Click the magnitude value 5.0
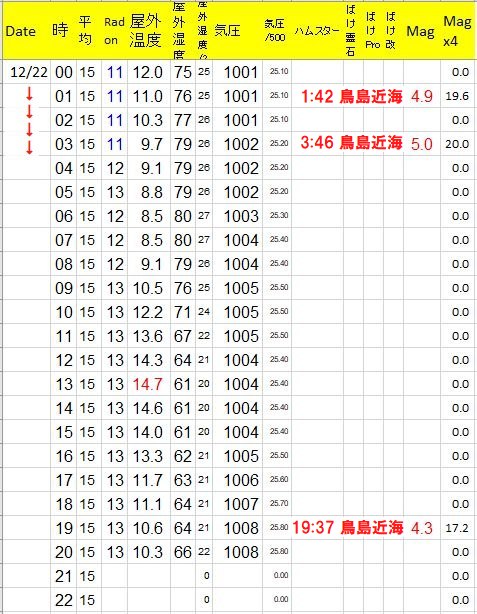Image resolution: width=477 pixels, height=614 pixels. (422, 144)
